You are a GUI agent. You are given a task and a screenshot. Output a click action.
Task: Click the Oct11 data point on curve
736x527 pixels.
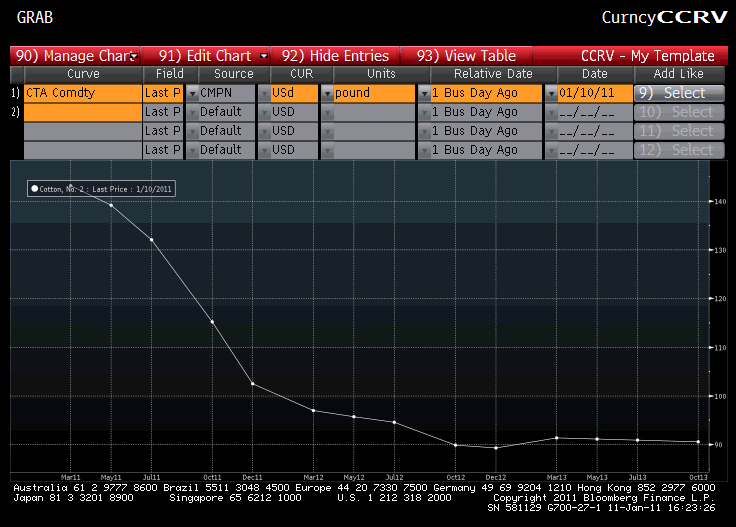click(213, 322)
